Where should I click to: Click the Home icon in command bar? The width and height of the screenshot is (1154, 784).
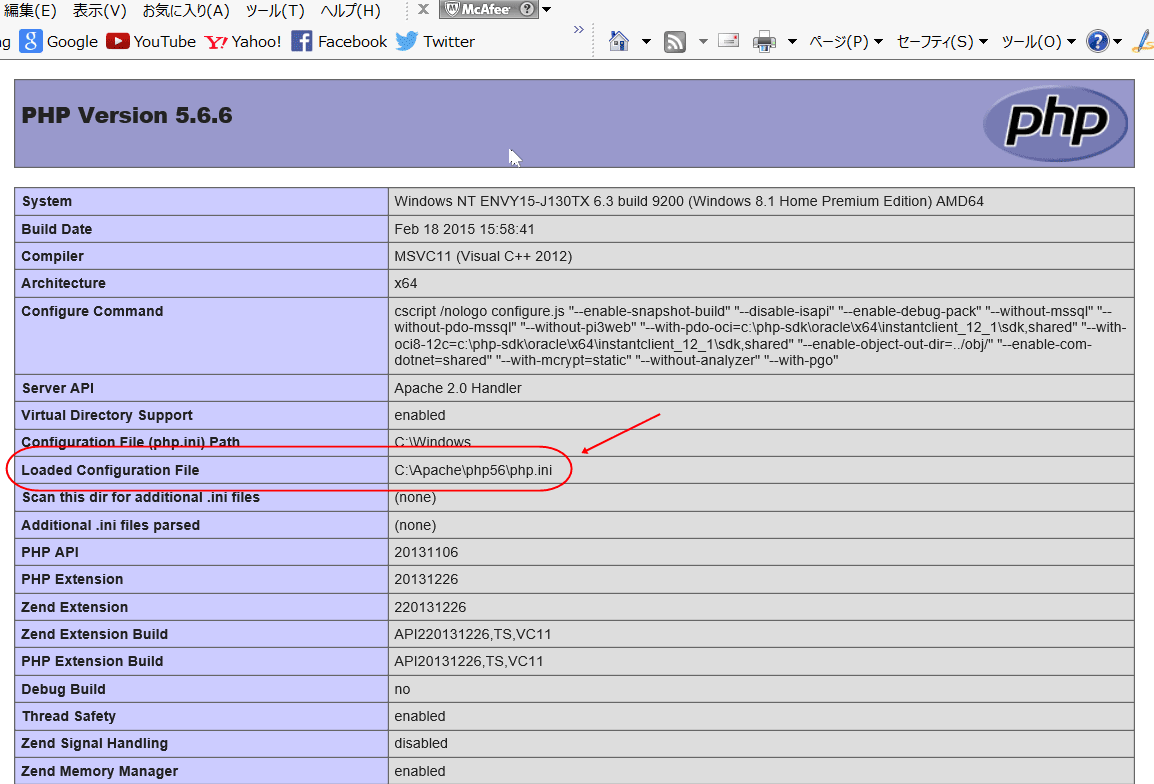click(x=619, y=42)
